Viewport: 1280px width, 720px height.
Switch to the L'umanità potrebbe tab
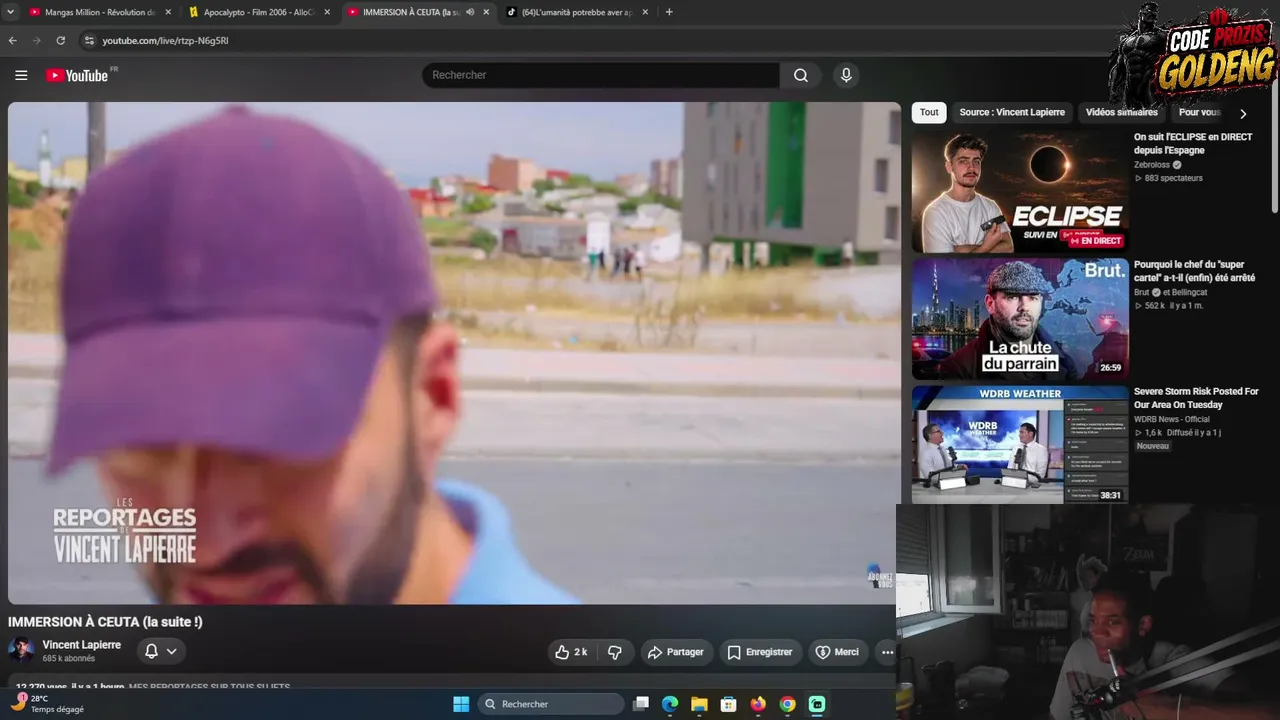click(x=577, y=12)
